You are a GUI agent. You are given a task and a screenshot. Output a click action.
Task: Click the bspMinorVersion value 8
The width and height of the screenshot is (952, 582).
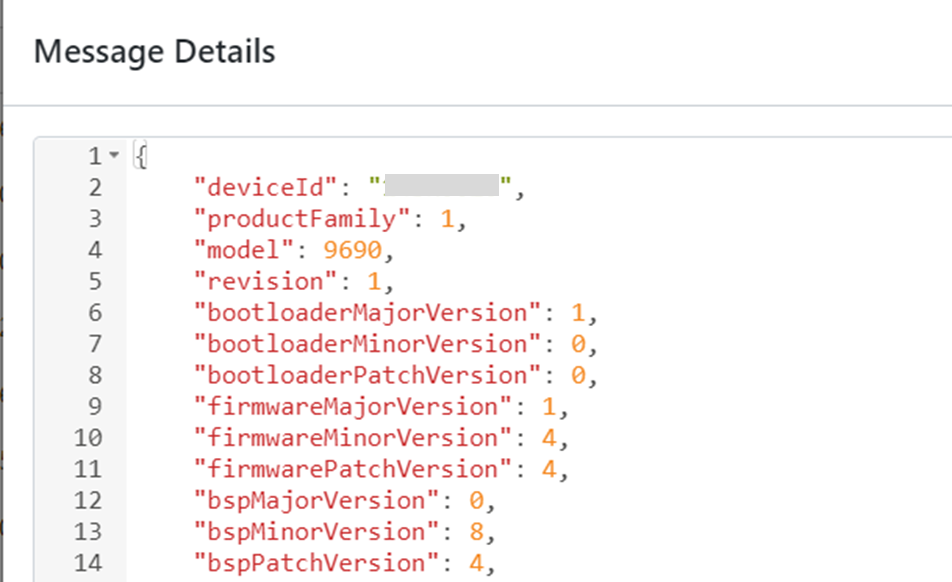point(476,532)
